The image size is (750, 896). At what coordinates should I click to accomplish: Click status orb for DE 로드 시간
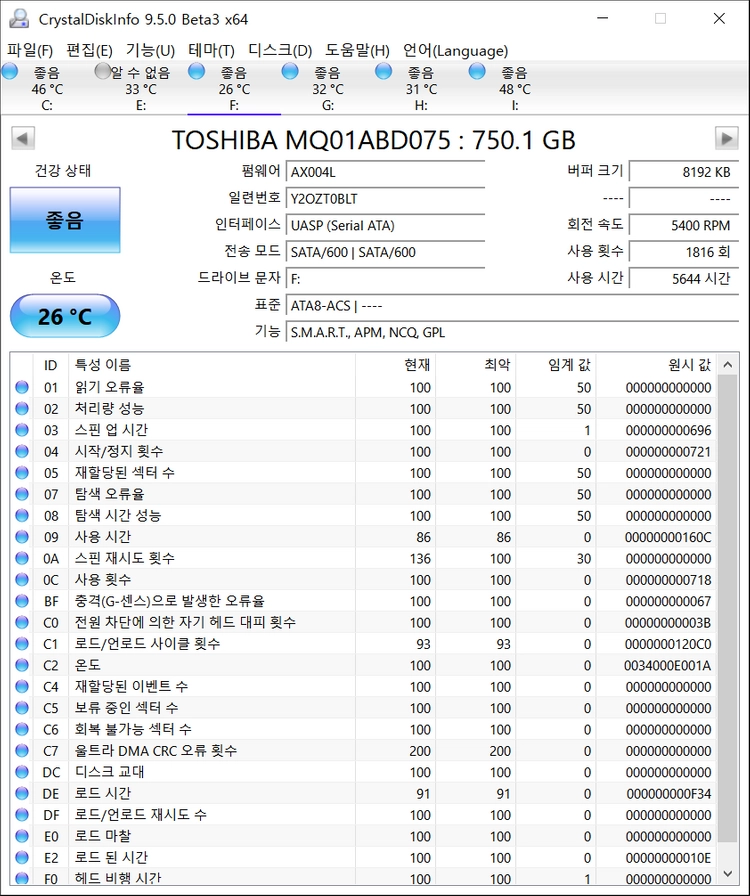[x=22, y=793]
